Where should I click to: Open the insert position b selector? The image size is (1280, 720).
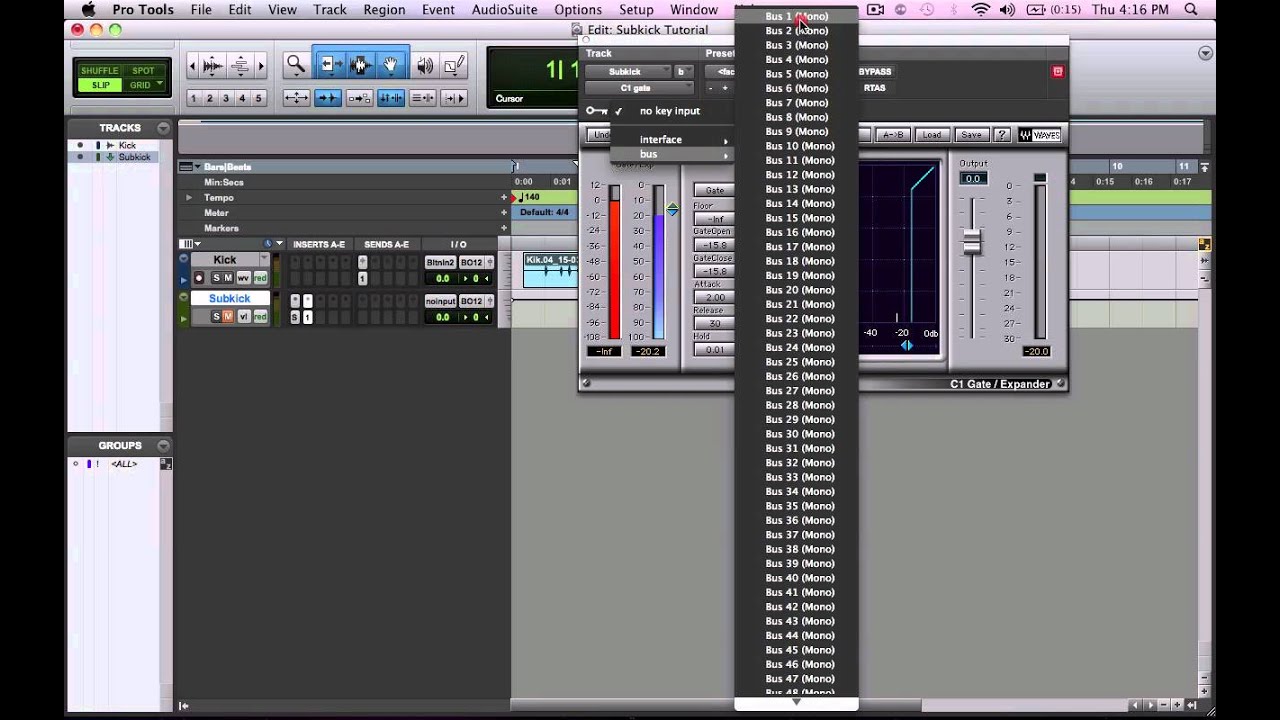click(682, 72)
